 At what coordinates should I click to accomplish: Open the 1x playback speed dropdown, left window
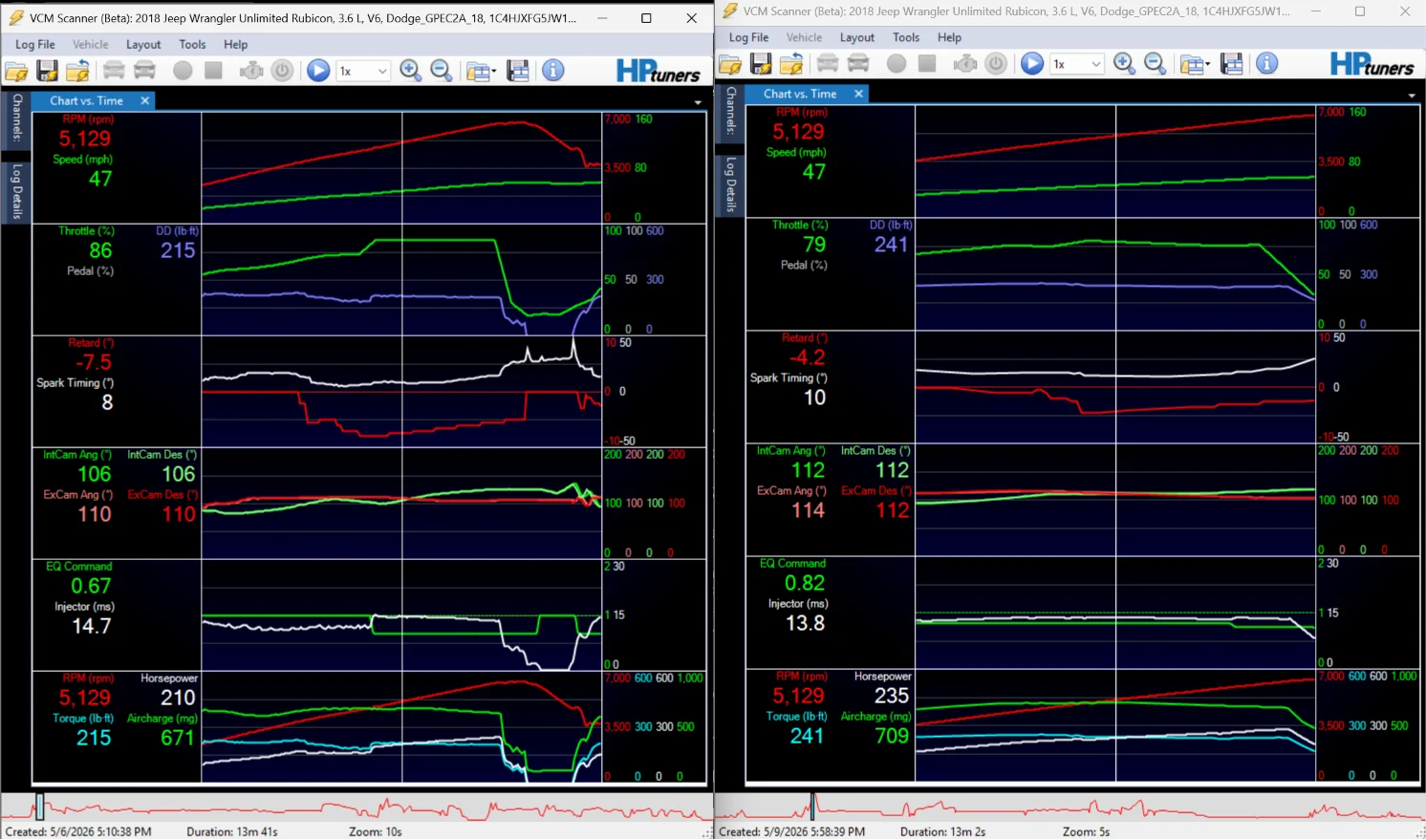pyautogui.click(x=363, y=71)
